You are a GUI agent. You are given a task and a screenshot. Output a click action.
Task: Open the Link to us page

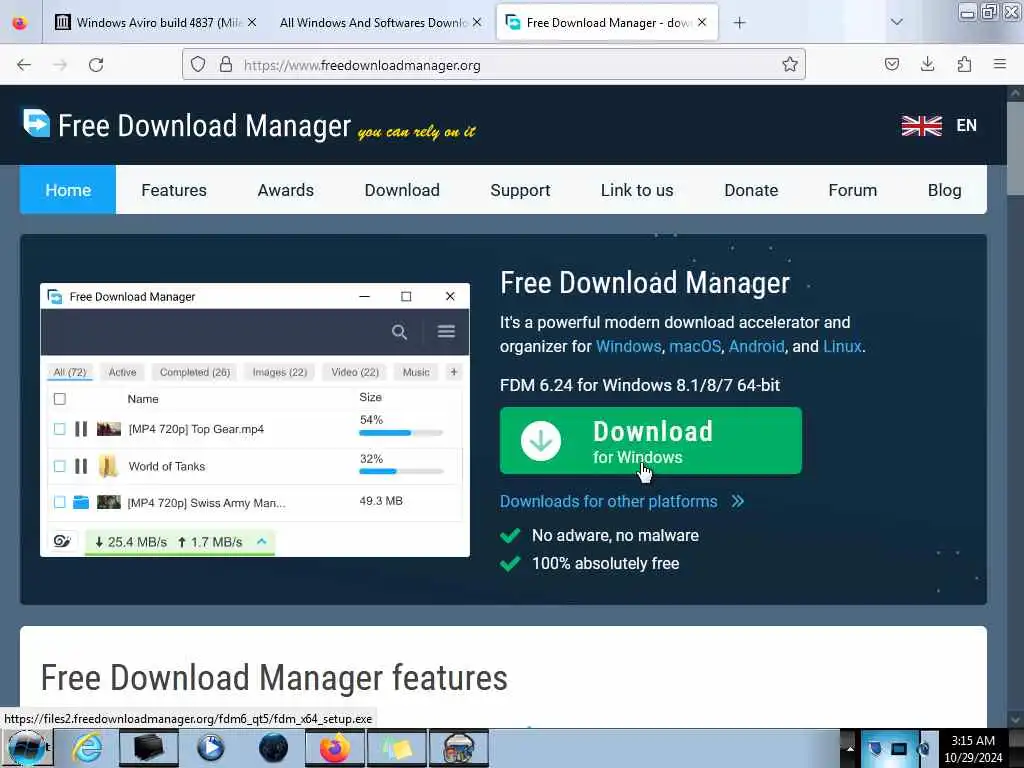click(637, 190)
